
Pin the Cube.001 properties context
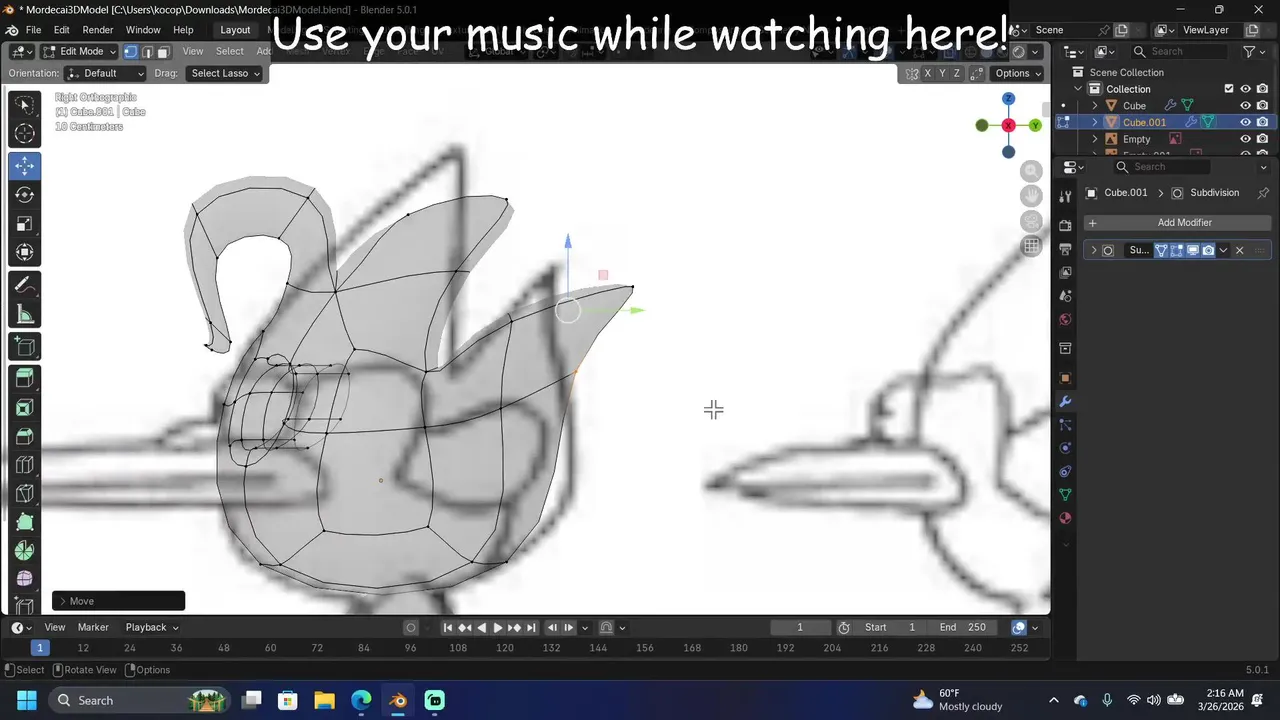coord(1263,193)
